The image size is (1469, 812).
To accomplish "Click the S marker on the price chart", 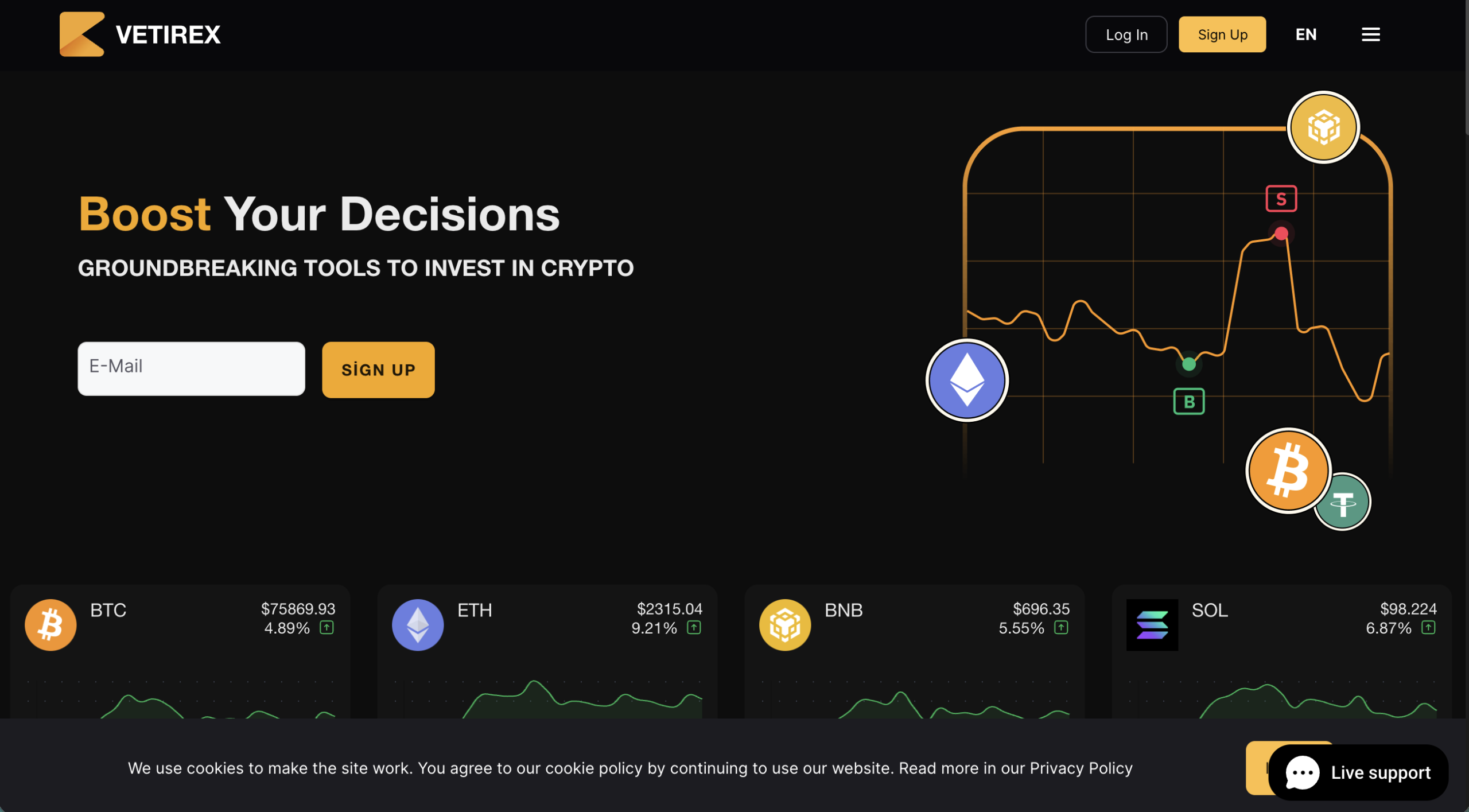I will 1281,199.
